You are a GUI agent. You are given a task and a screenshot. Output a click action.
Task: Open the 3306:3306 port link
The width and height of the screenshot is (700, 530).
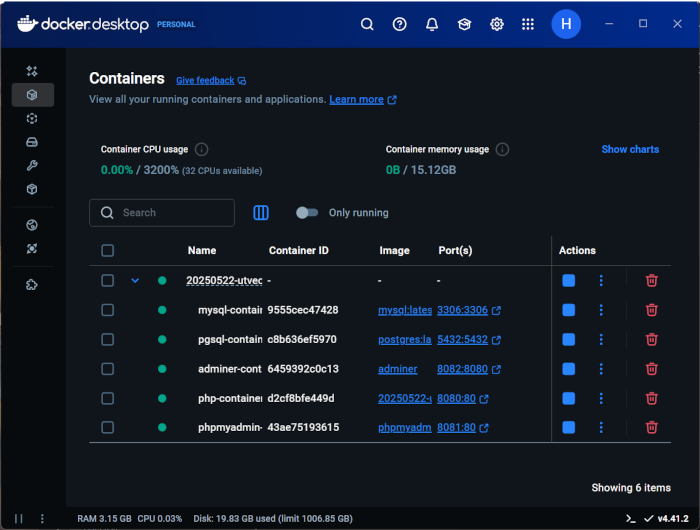[463, 310]
